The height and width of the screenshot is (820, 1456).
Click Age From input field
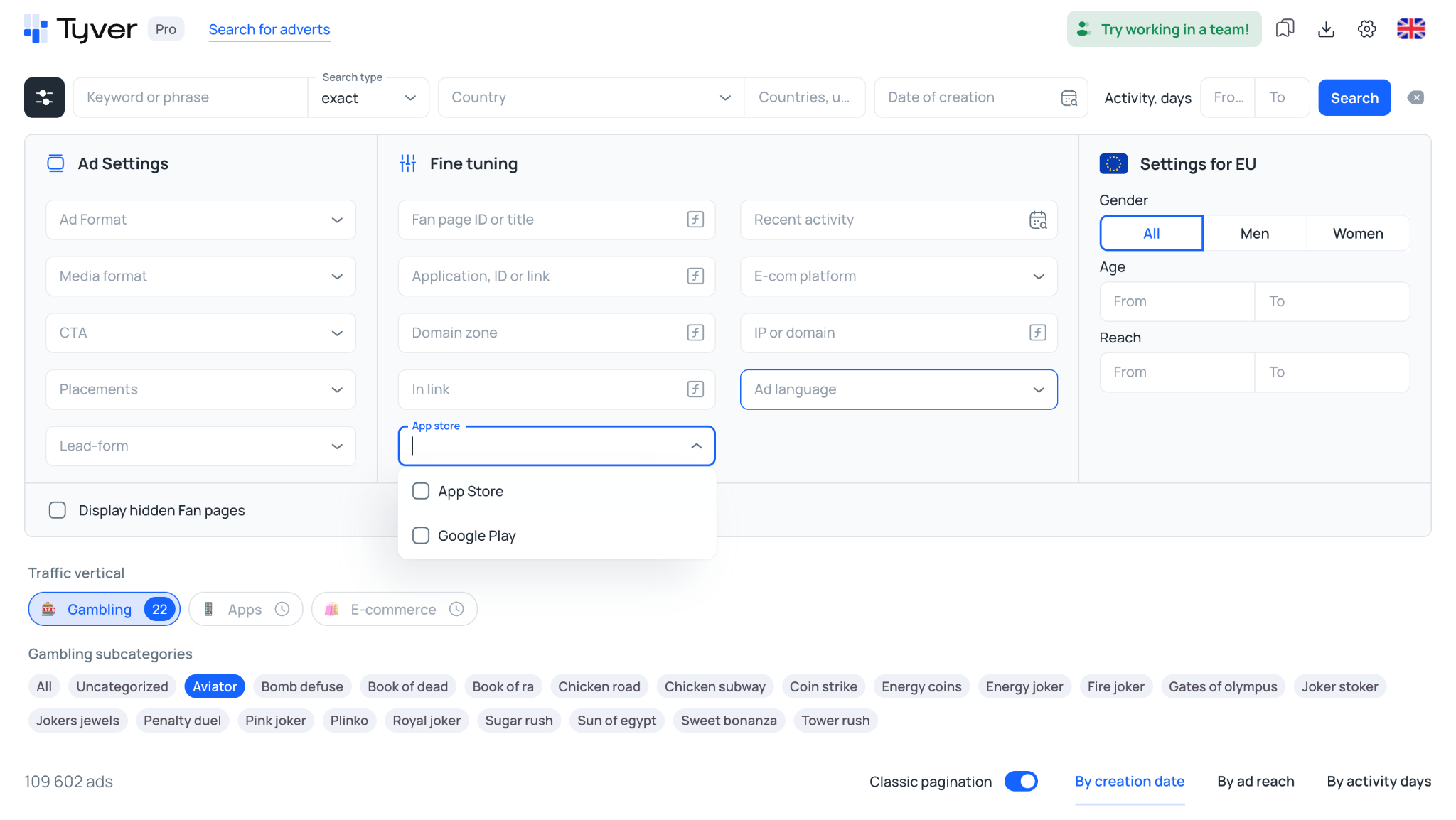point(1177,301)
